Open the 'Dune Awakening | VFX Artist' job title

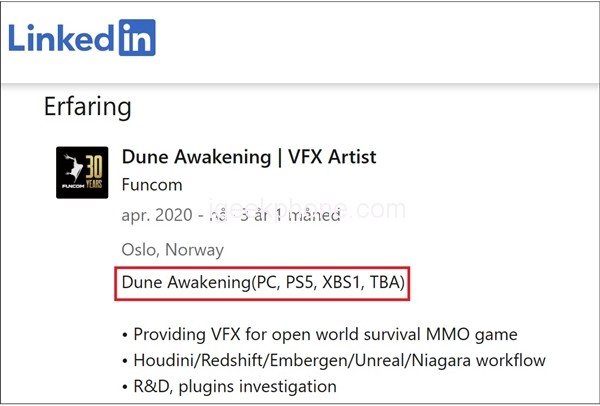(249, 157)
